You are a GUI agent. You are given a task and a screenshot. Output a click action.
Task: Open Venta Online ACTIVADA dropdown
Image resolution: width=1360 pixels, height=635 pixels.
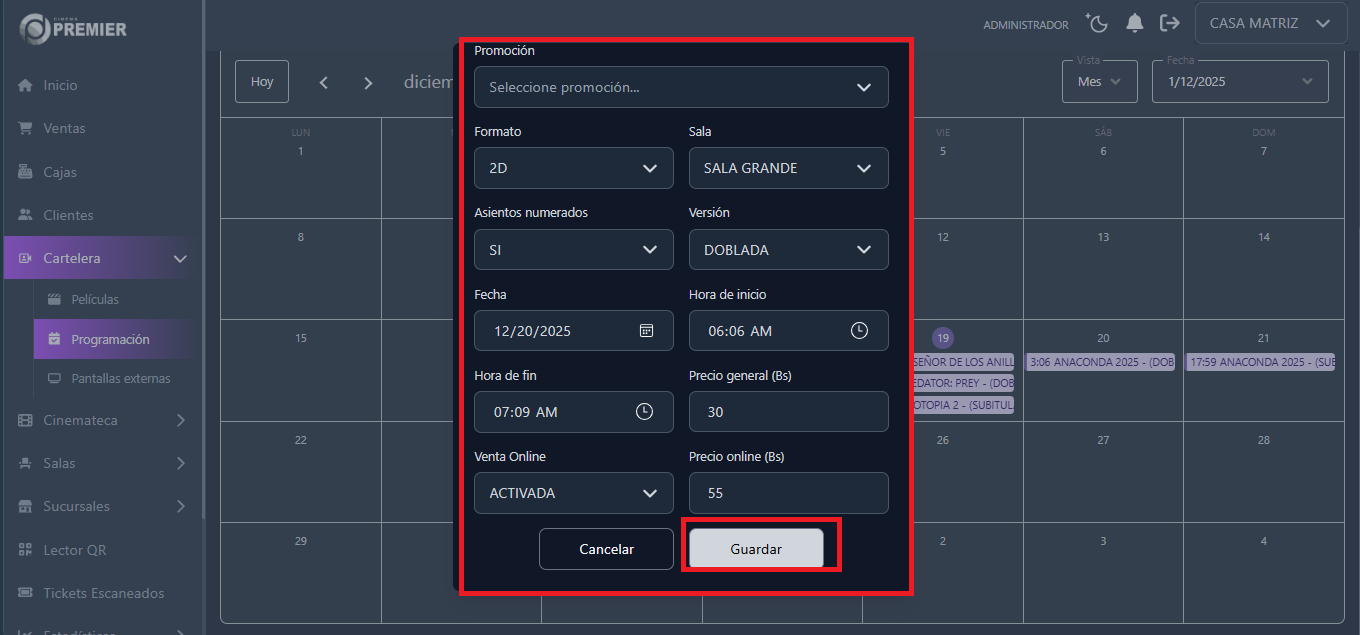coord(573,493)
